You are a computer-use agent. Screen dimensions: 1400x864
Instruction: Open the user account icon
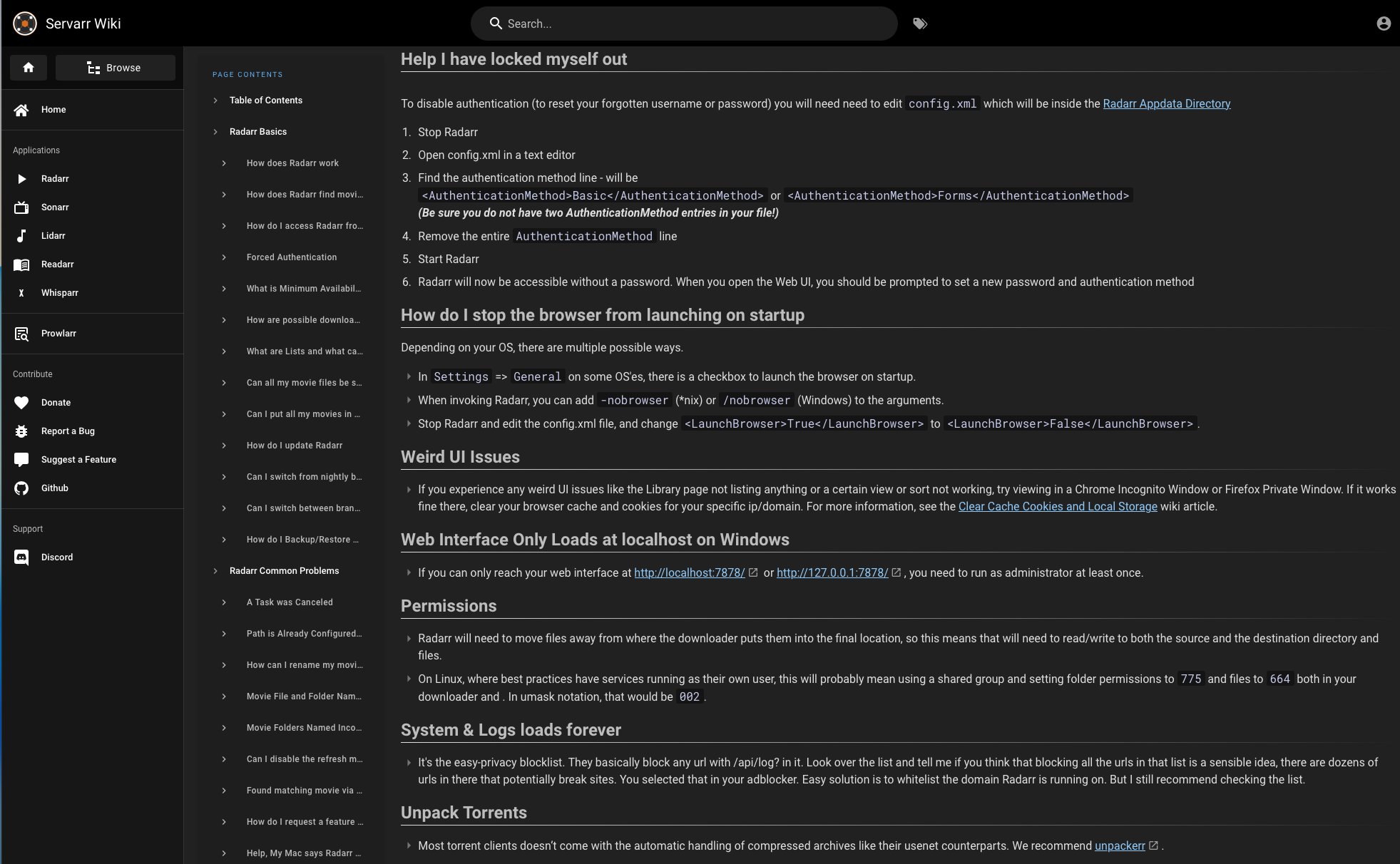1384,24
